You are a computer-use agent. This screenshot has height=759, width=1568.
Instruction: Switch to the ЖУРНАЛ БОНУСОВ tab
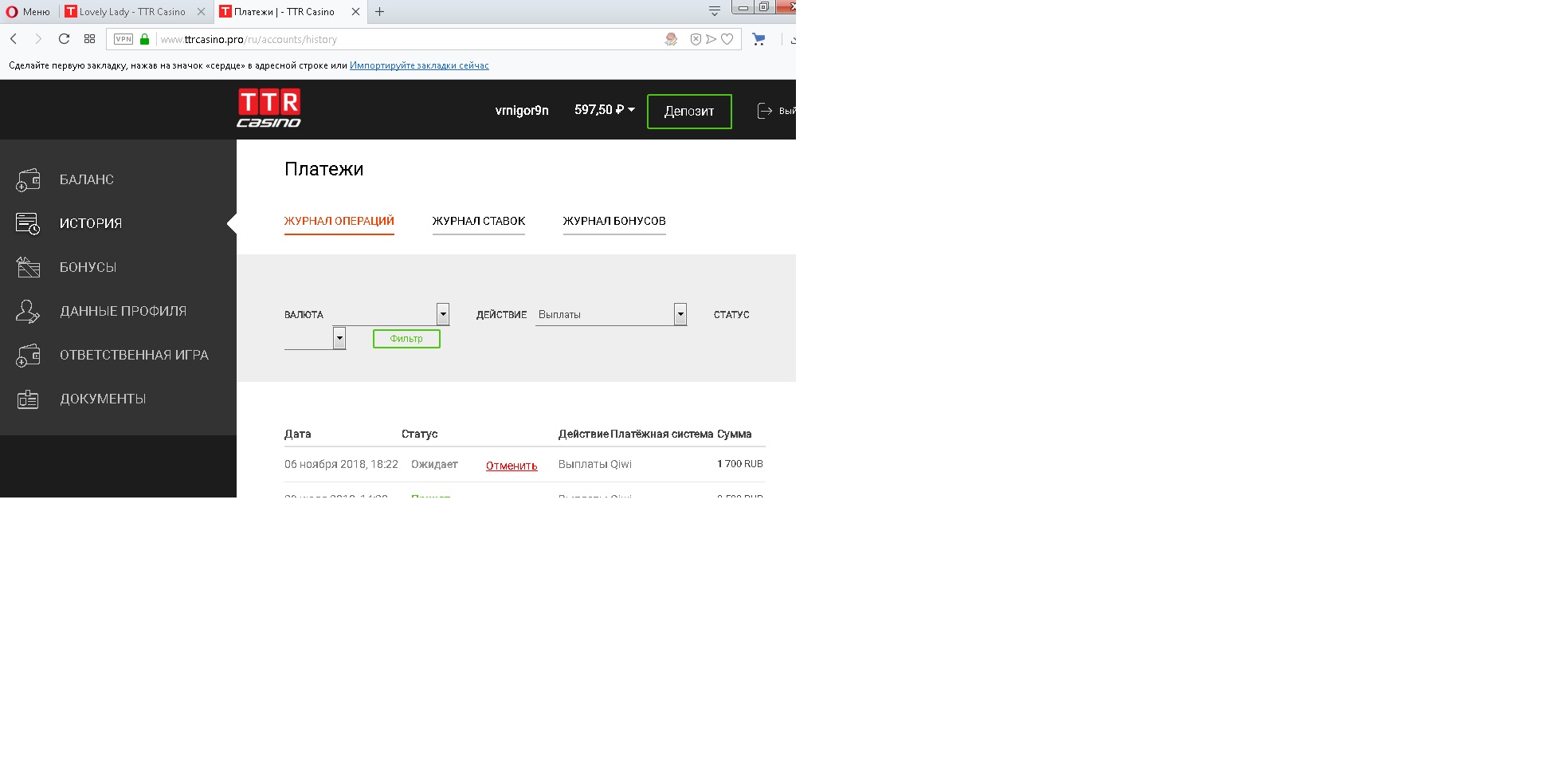point(614,222)
